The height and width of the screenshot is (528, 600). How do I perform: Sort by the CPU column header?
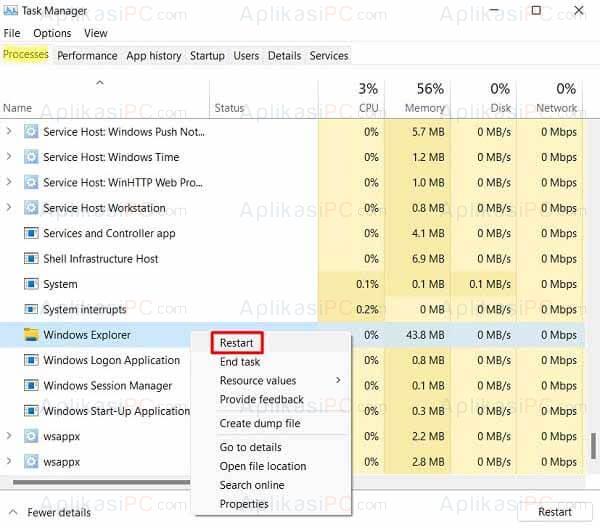click(368, 108)
